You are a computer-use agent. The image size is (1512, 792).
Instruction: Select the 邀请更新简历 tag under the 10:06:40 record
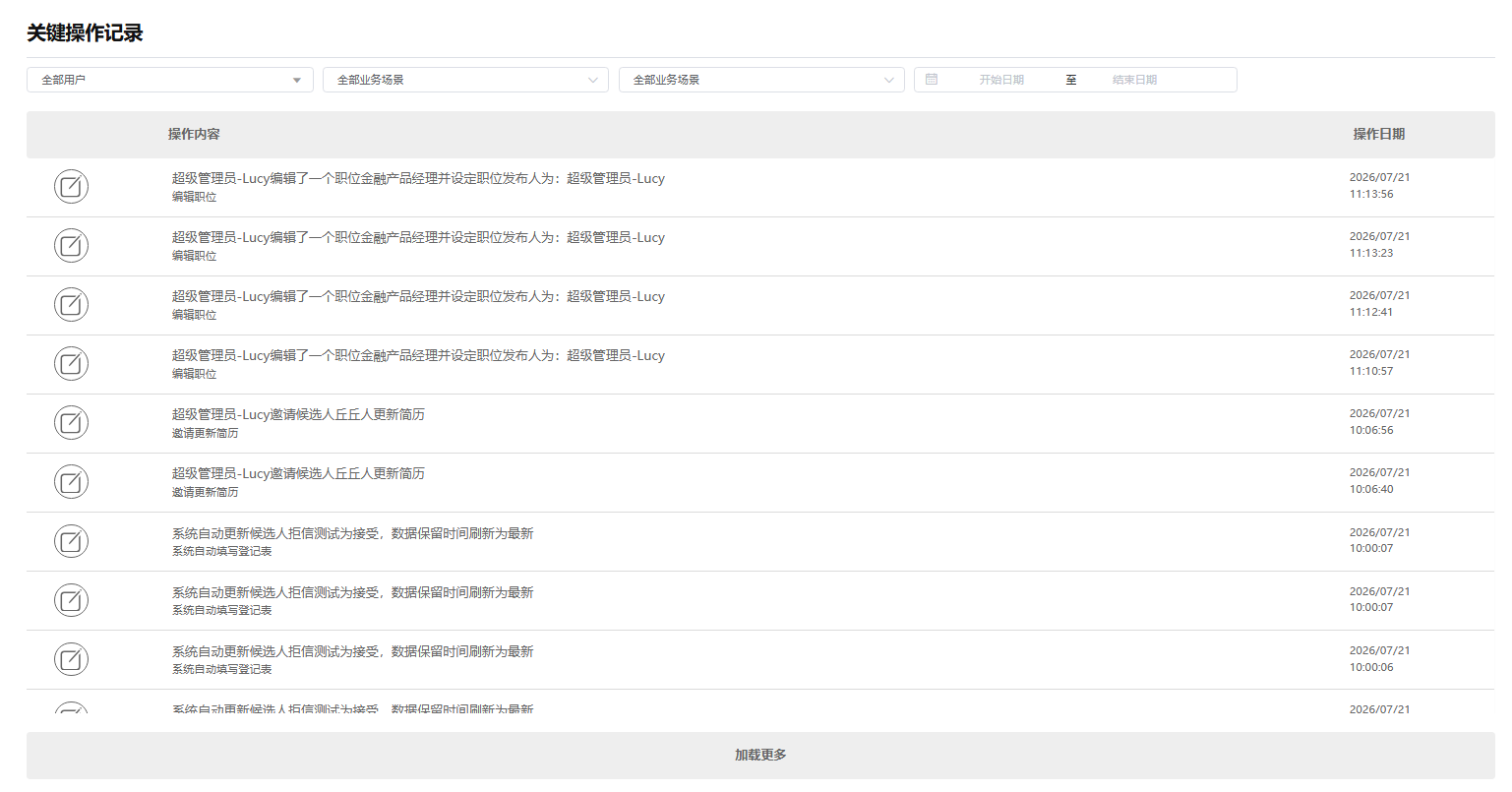[x=205, y=492]
